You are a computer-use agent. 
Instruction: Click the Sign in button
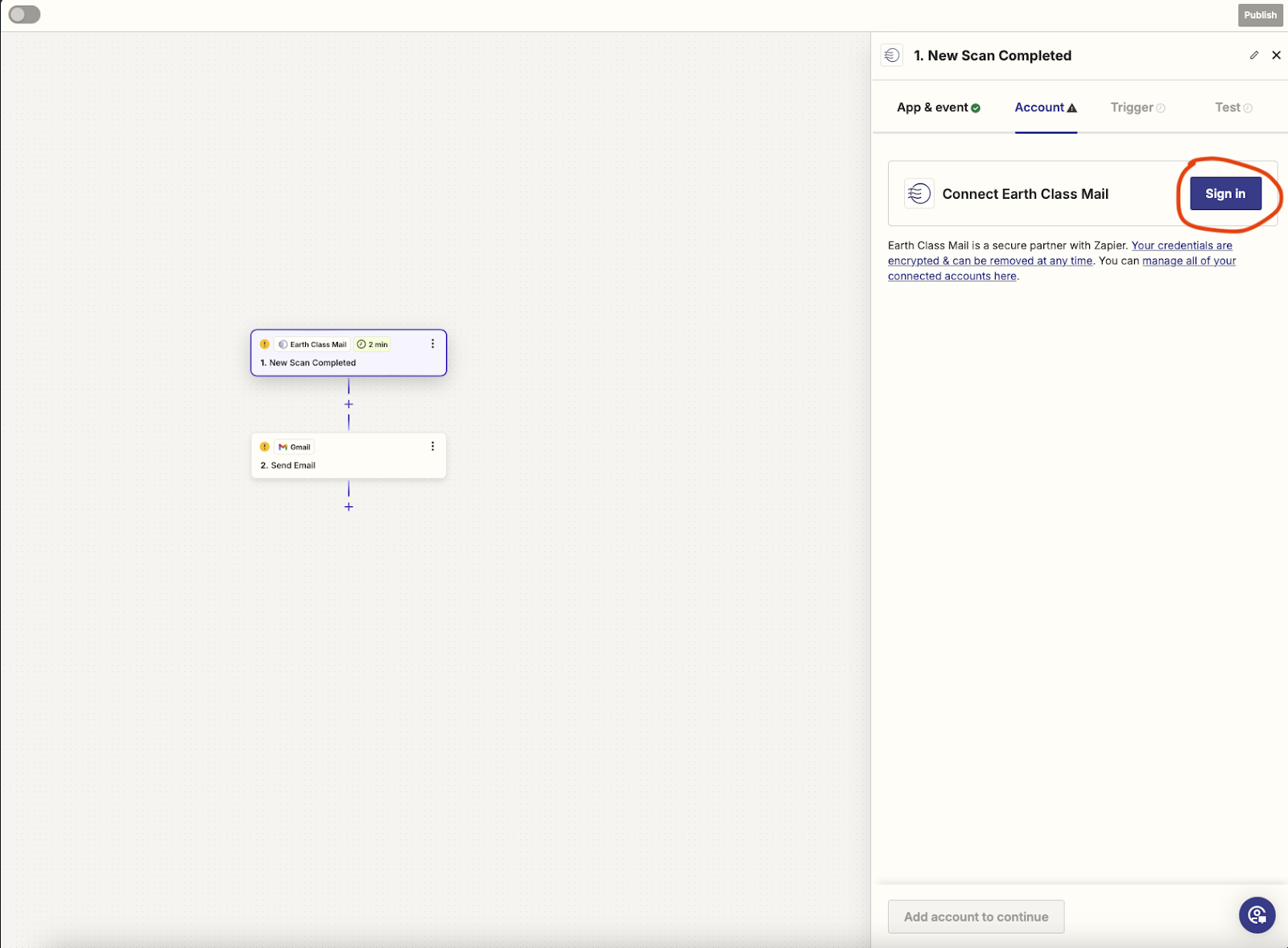pos(1225,194)
